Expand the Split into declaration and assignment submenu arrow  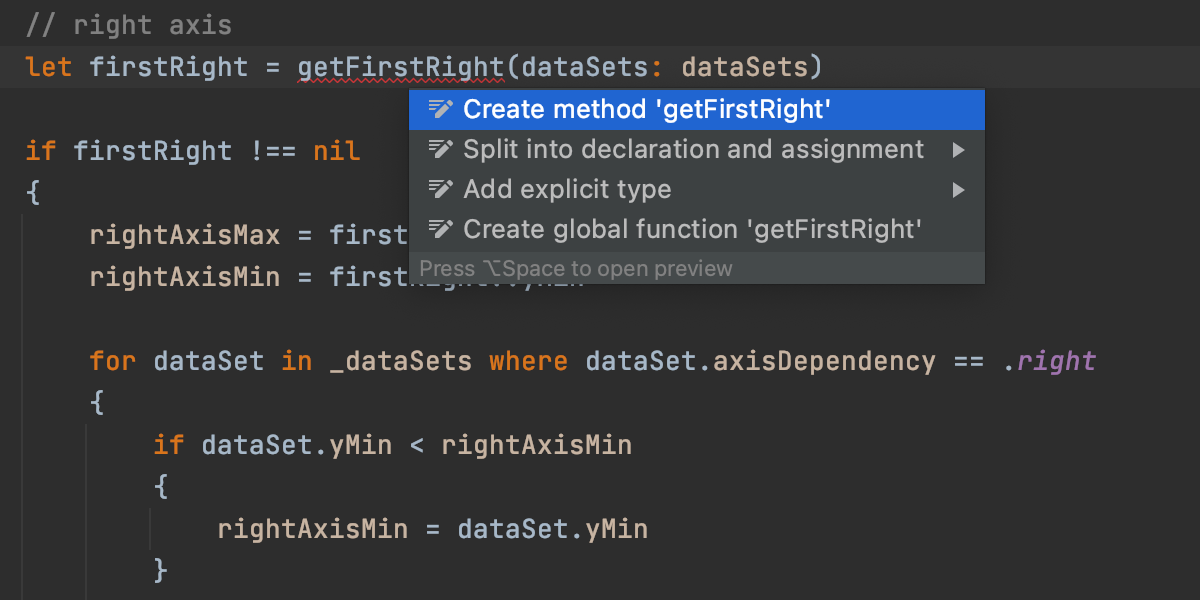959,150
